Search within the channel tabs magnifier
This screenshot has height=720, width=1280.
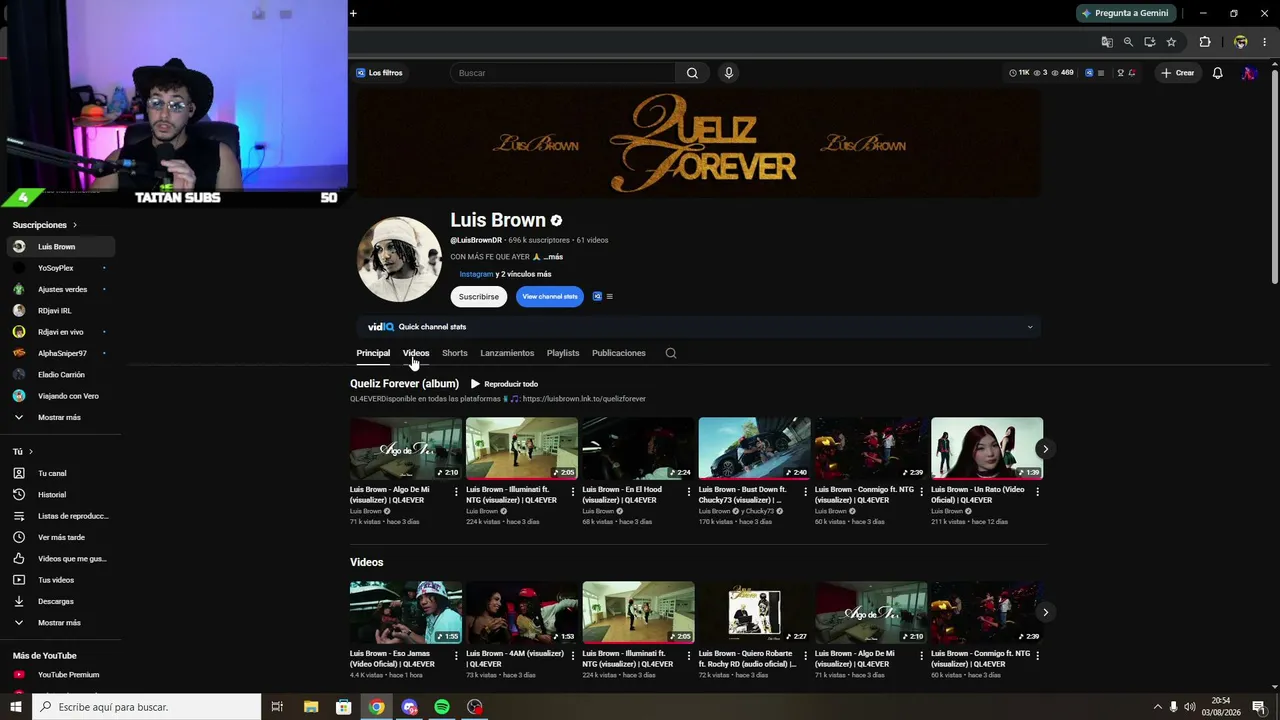click(671, 353)
